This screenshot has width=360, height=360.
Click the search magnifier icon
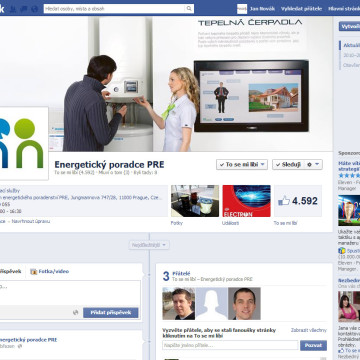(189, 9)
